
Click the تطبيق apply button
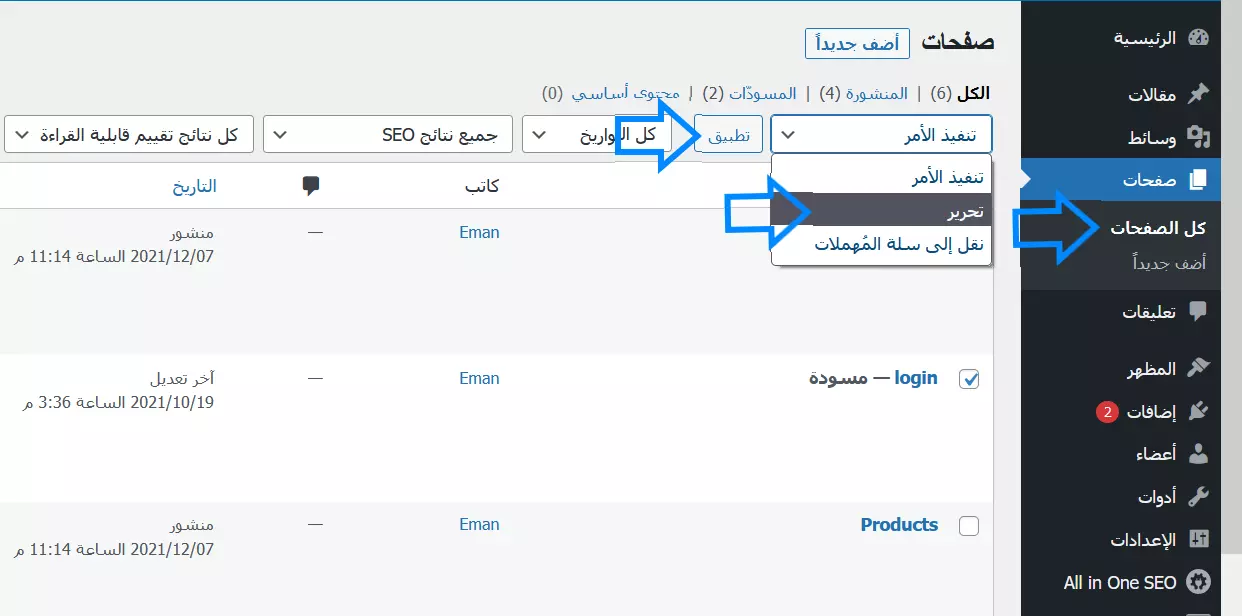pos(729,134)
